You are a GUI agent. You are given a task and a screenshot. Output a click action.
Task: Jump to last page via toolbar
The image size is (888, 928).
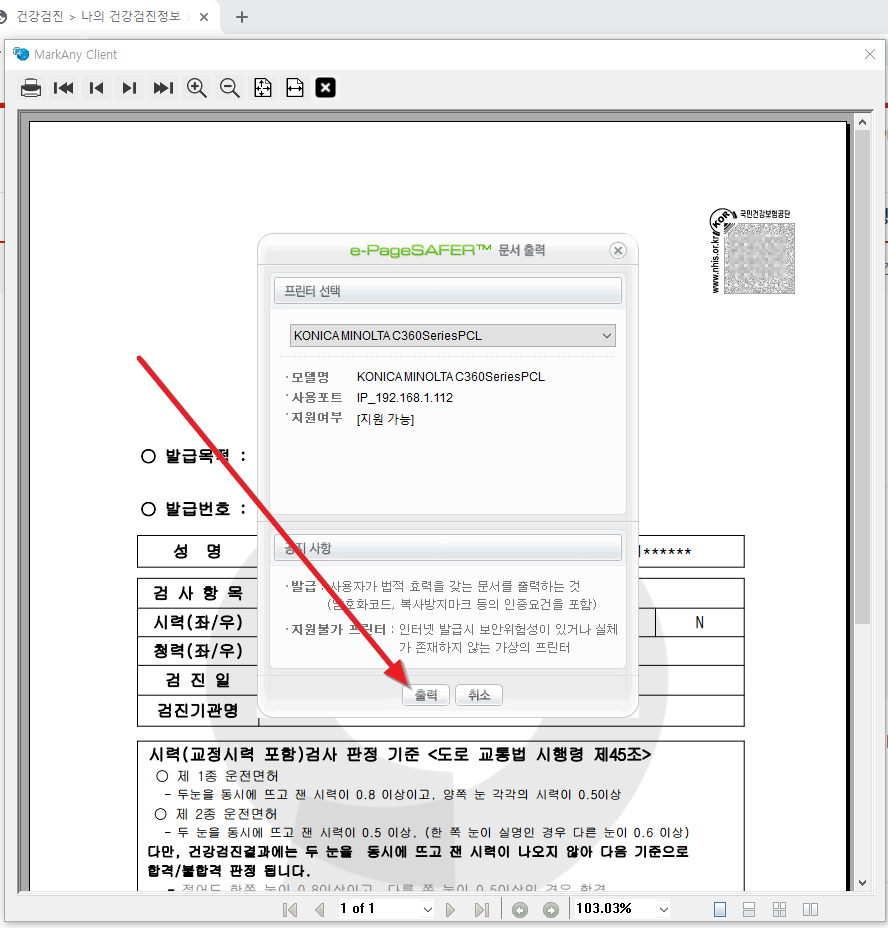[163, 88]
